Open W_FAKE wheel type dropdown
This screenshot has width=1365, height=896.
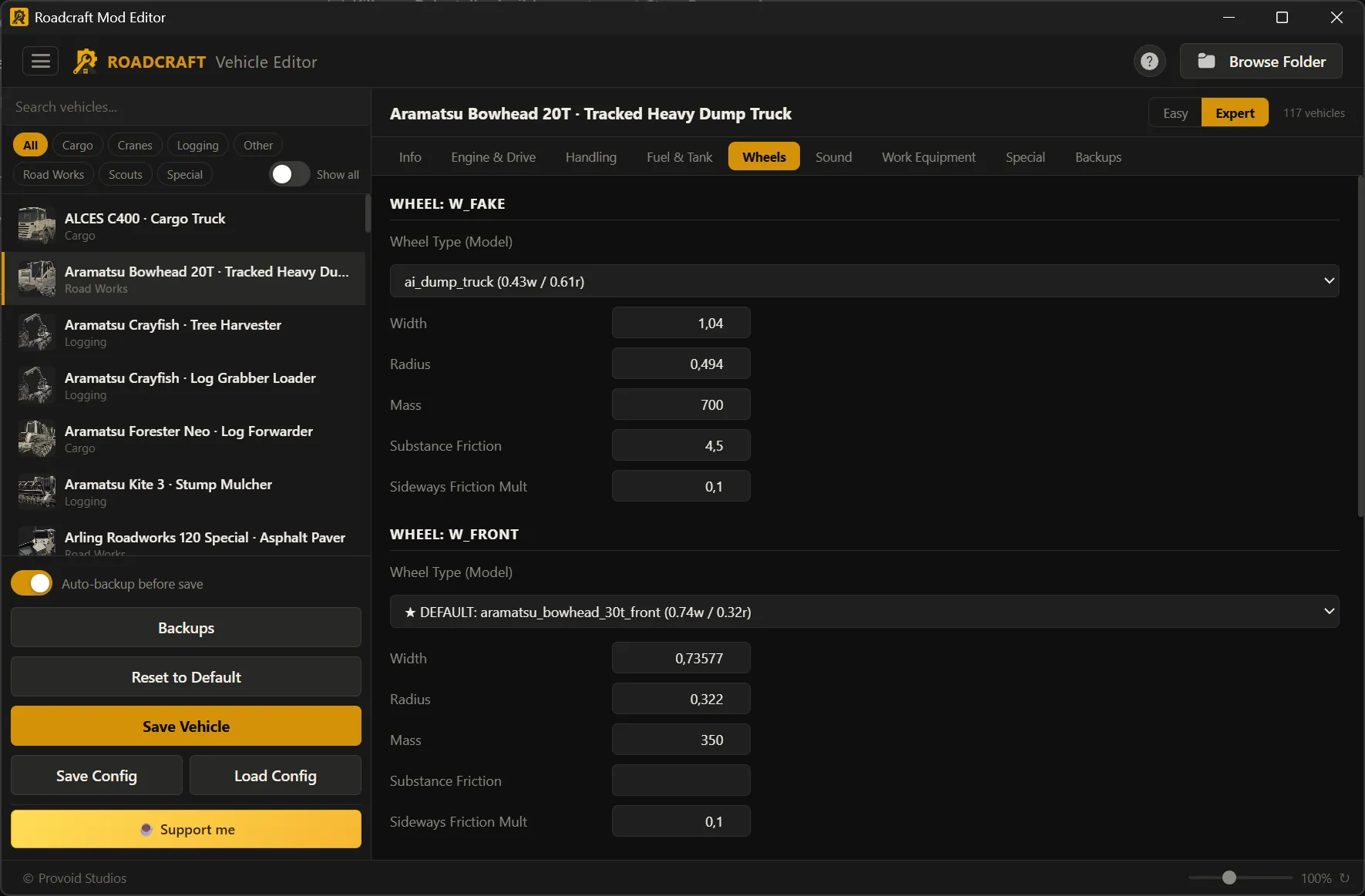tap(864, 281)
